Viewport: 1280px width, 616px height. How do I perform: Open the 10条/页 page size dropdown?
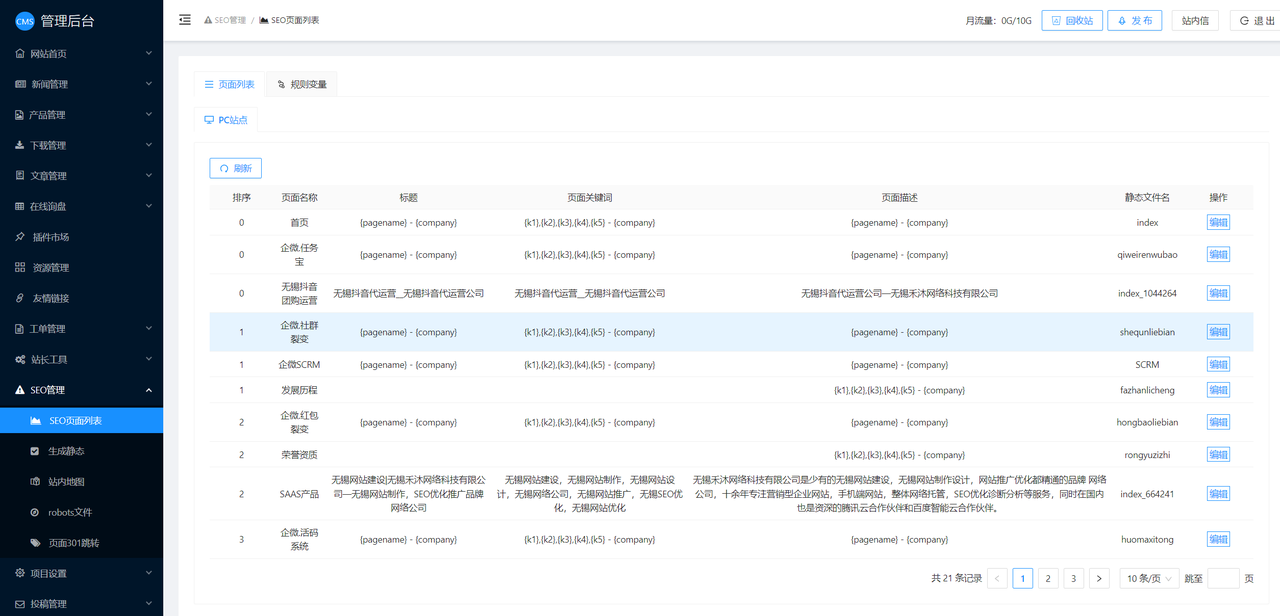pyautogui.click(x=1148, y=578)
